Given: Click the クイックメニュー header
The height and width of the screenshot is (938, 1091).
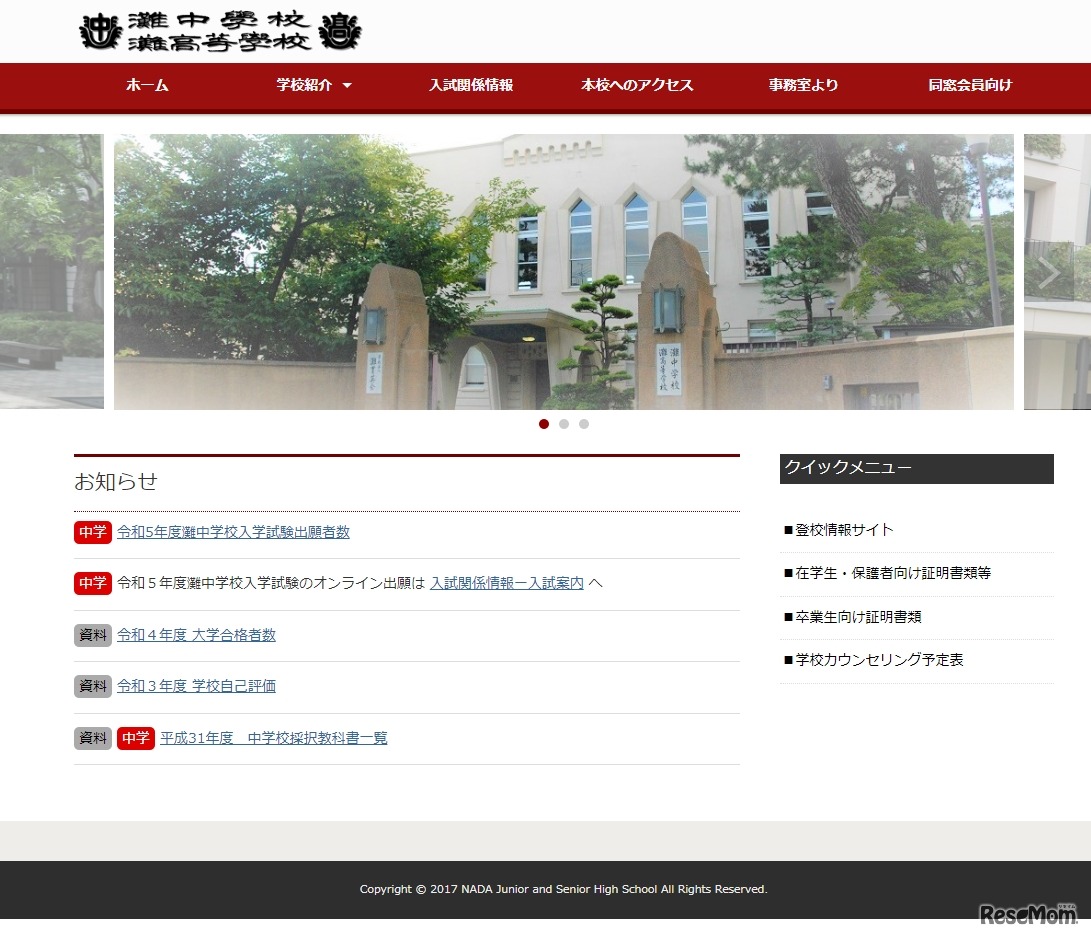Looking at the screenshot, I should click(916, 468).
